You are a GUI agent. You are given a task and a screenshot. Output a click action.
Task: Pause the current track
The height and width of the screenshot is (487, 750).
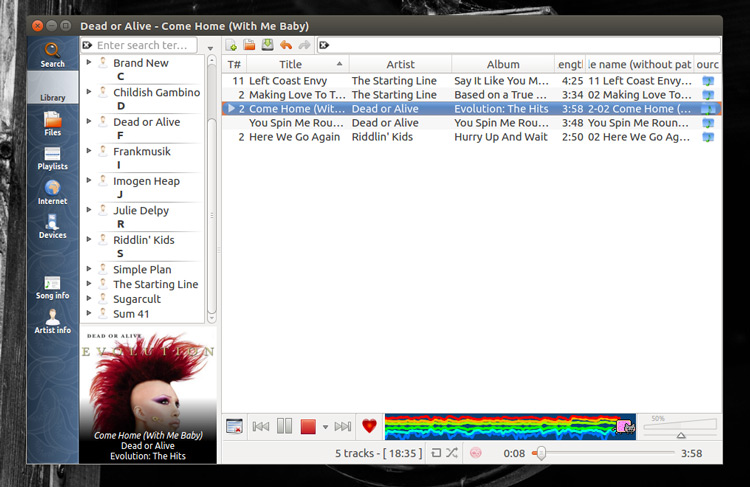coord(285,426)
